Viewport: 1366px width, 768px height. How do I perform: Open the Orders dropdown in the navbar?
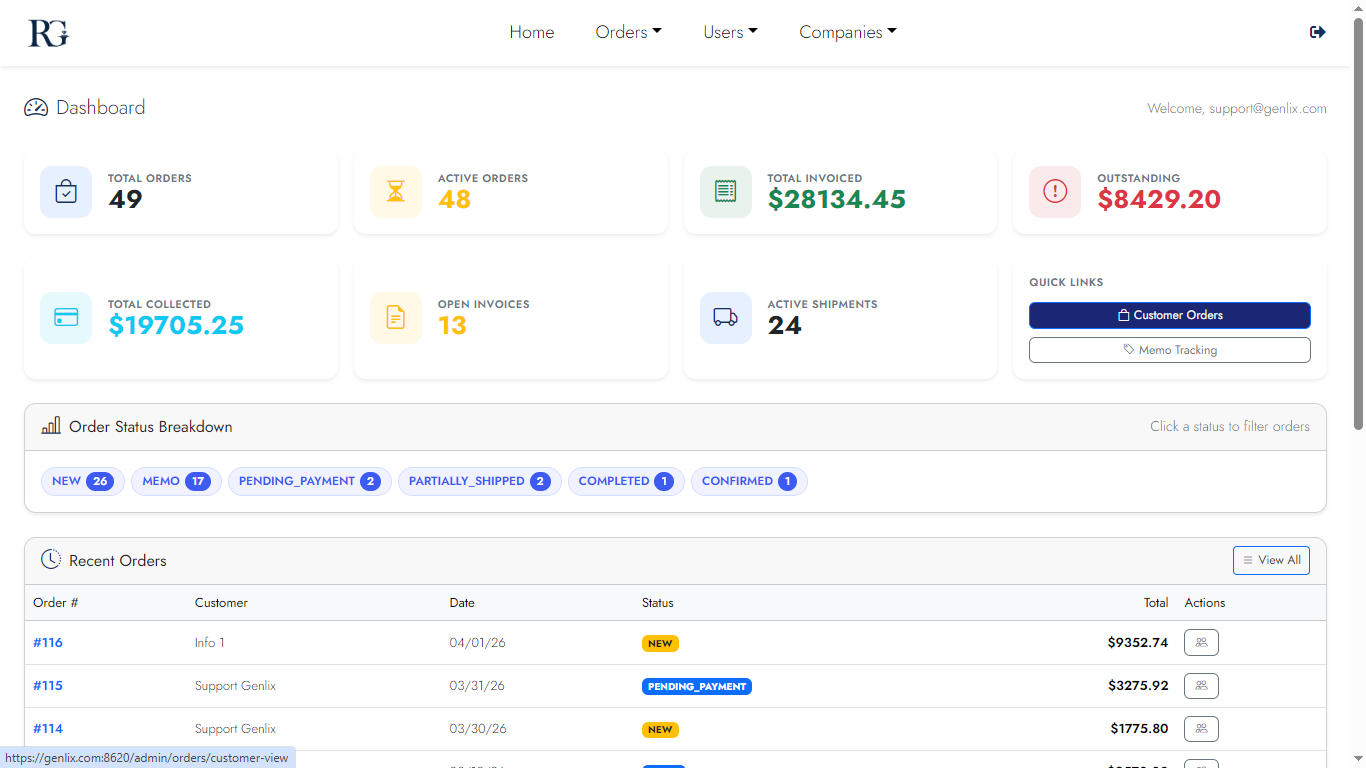pos(628,32)
